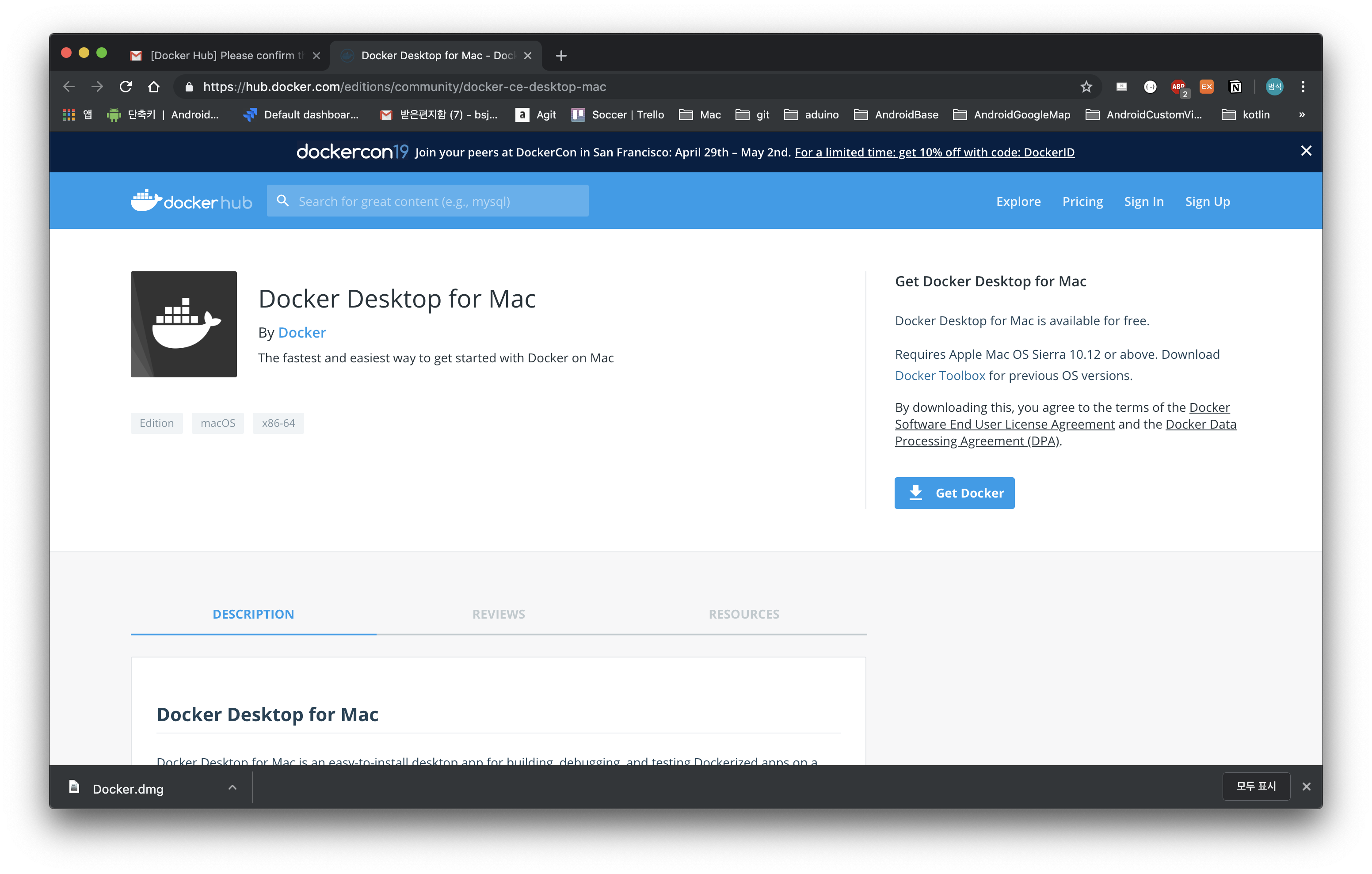The width and height of the screenshot is (1372, 874).
Task: Open a new browser tab
Action: tap(561, 55)
